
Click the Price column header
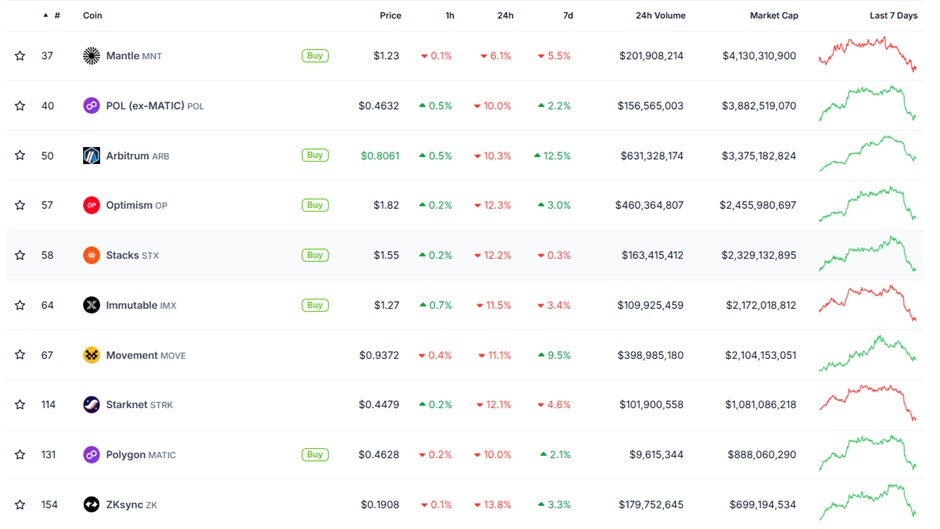[390, 16]
